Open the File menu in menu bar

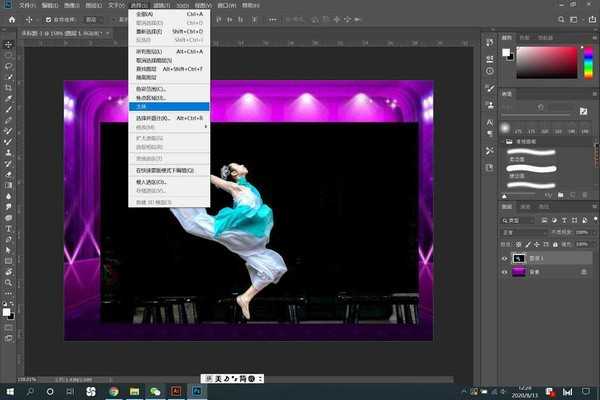26,4
